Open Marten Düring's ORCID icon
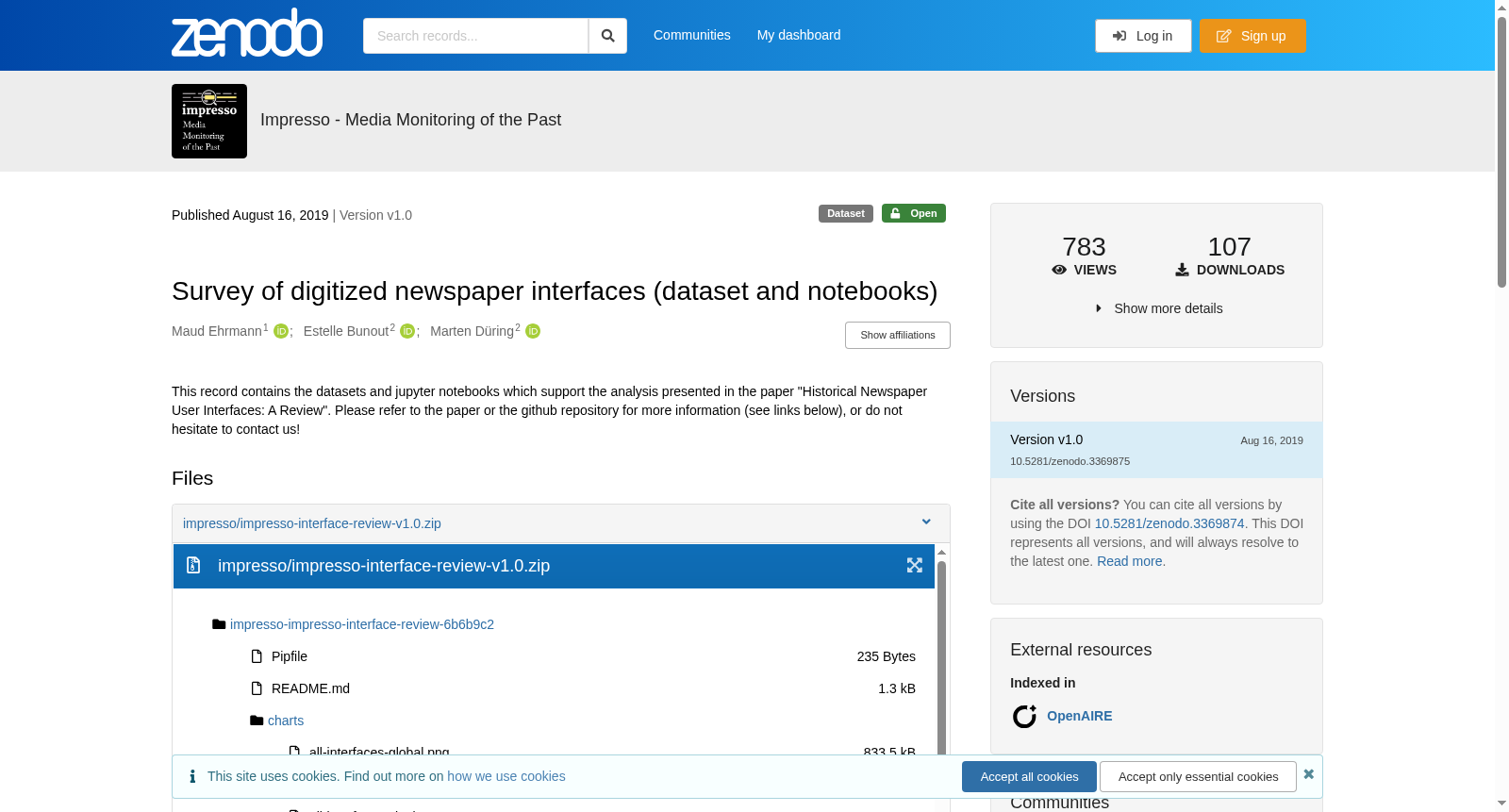This screenshot has width=1509, height=812. tap(533, 331)
